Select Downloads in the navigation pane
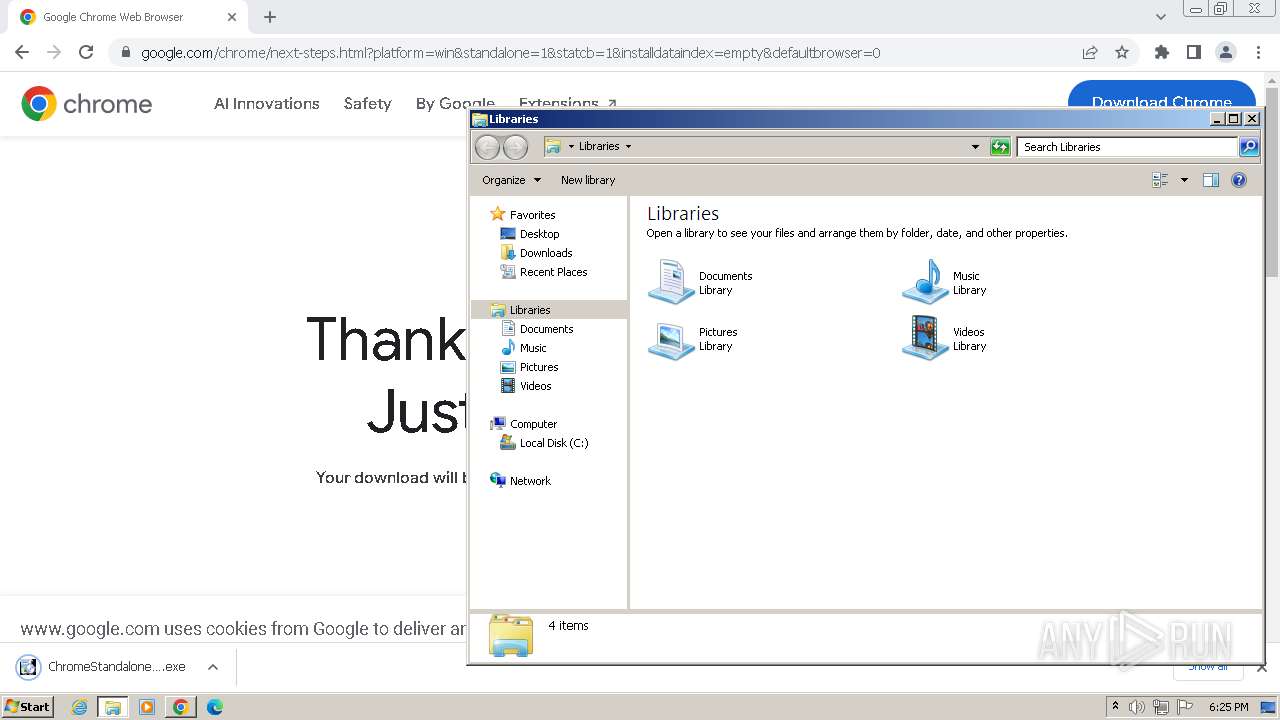The width and height of the screenshot is (1280, 720). tap(546, 253)
